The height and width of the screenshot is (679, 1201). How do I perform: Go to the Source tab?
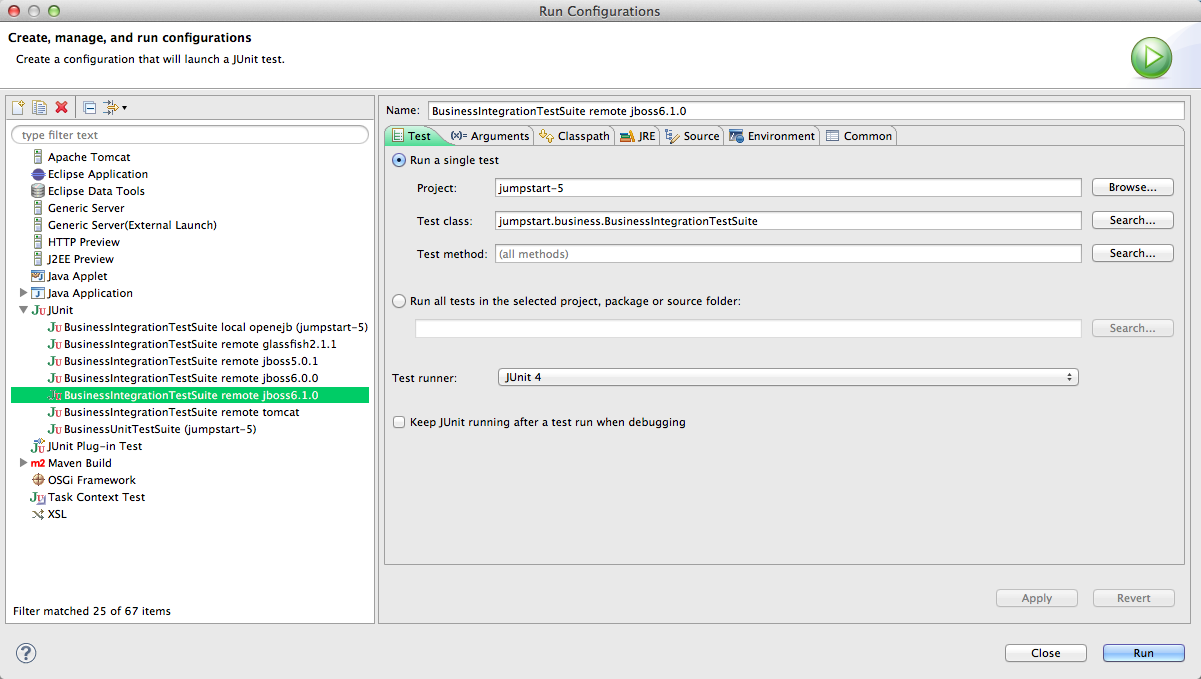click(x=692, y=136)
